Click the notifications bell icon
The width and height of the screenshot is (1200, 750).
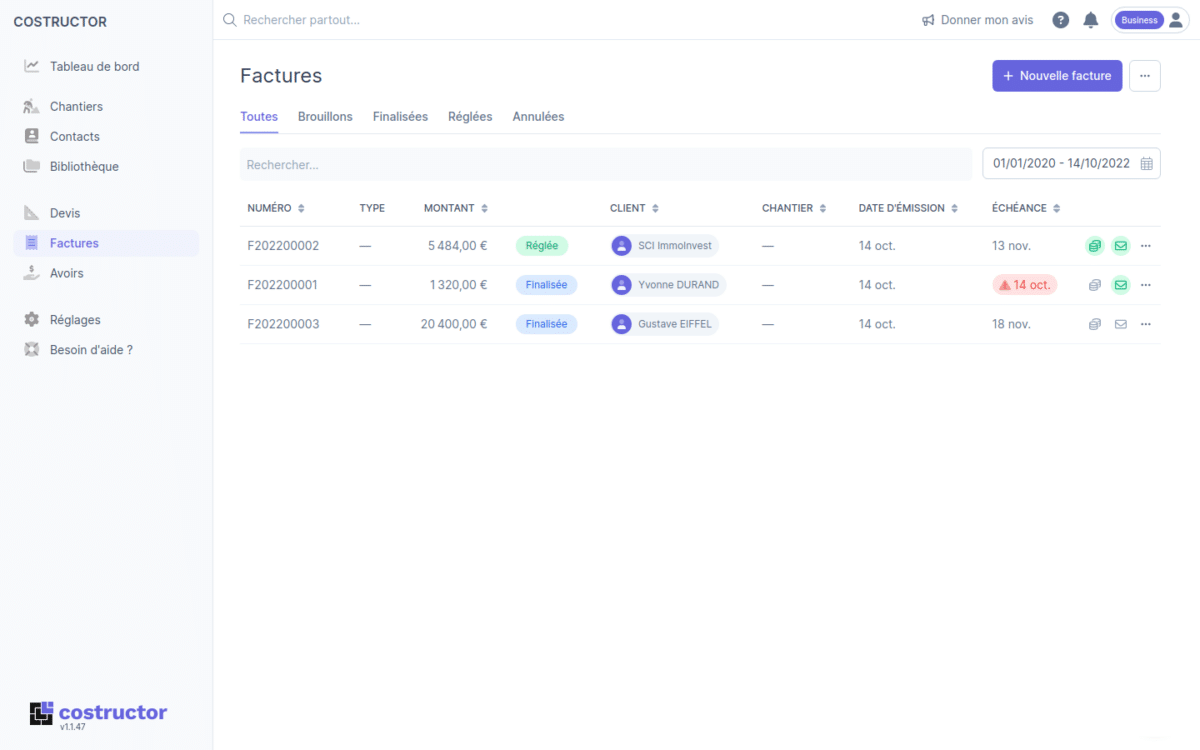click(x=1090, y=20)
